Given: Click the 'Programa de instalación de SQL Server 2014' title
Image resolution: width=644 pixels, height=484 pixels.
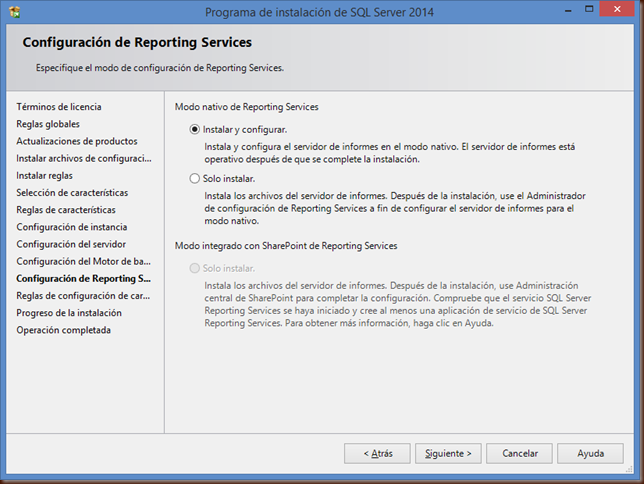Looking at the screenshot, I should coord(319,12).
